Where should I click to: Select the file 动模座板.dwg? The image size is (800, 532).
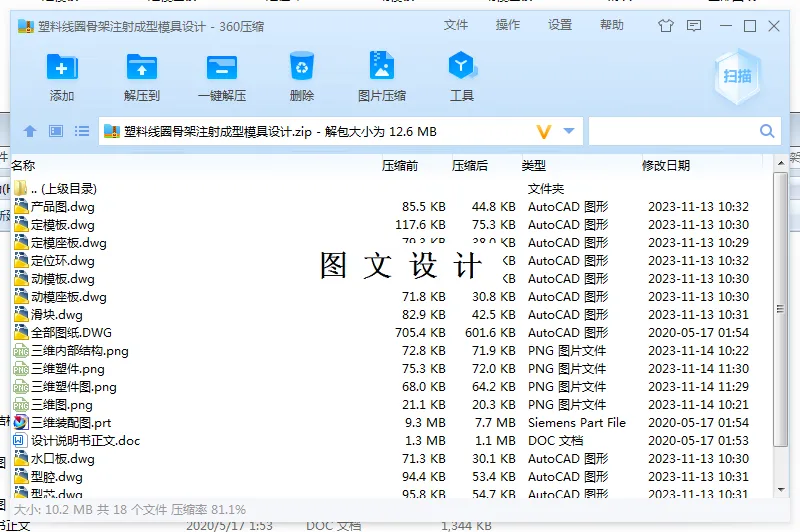click(x=69, y=296)
